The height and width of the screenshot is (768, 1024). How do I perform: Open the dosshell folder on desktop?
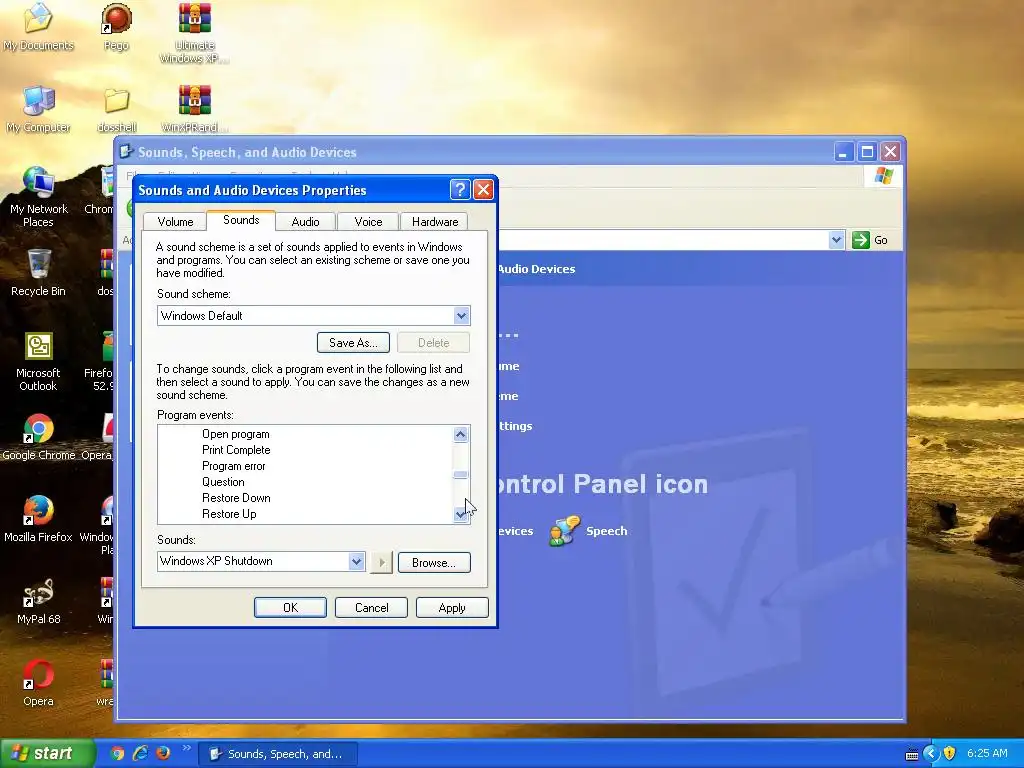click(116, 108)
